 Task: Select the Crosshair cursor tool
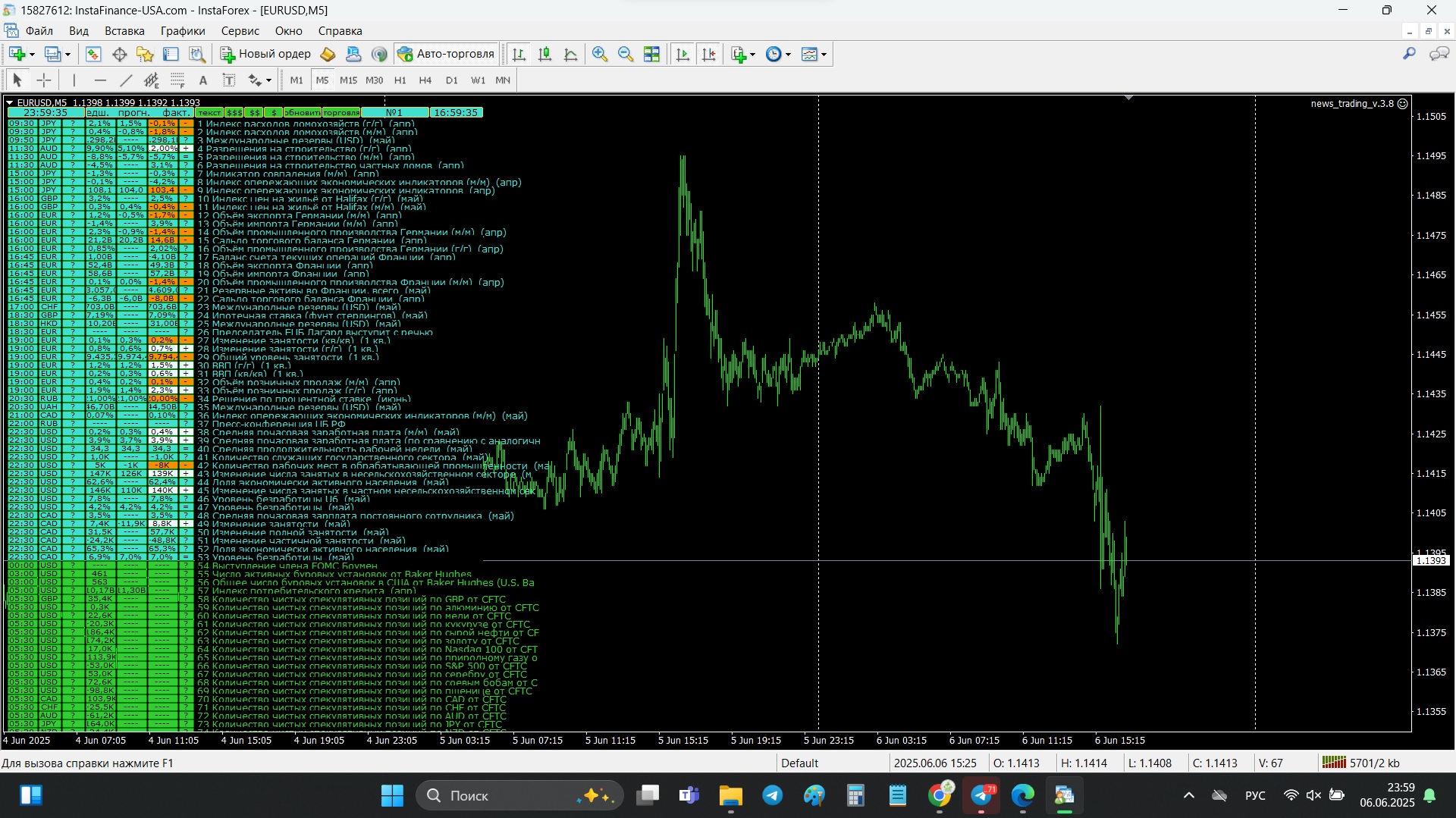pos(44,80)
